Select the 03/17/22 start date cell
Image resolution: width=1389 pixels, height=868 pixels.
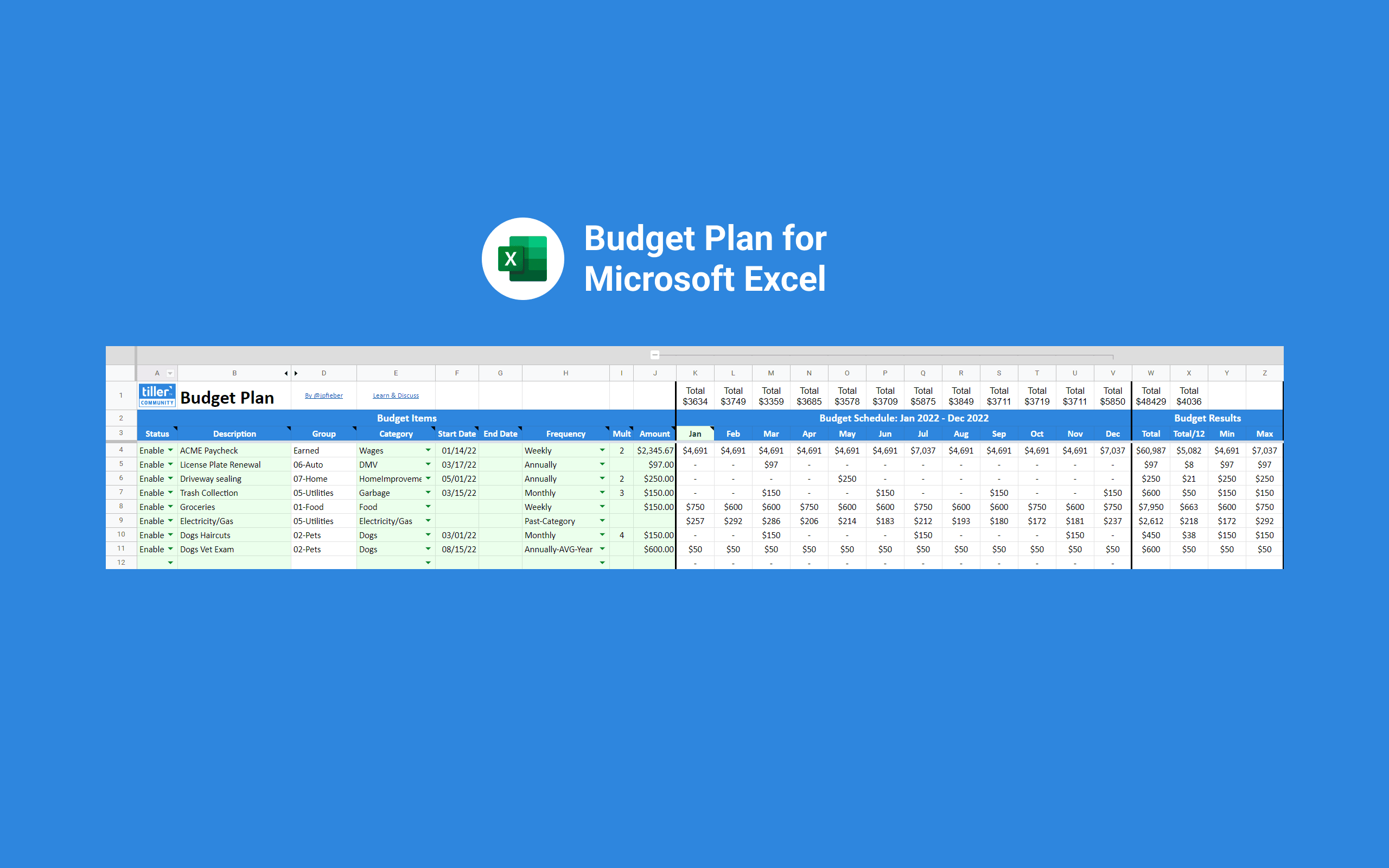click(x=457, y=464)
